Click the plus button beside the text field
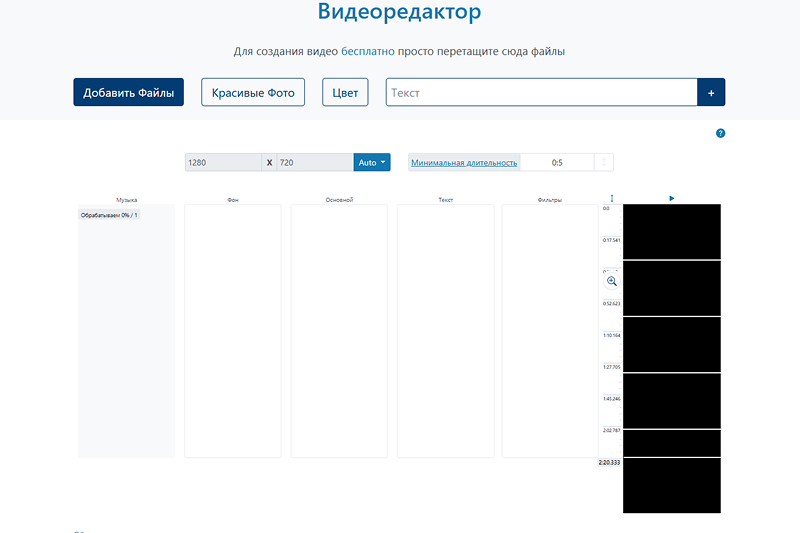 (x=711, y=92)
